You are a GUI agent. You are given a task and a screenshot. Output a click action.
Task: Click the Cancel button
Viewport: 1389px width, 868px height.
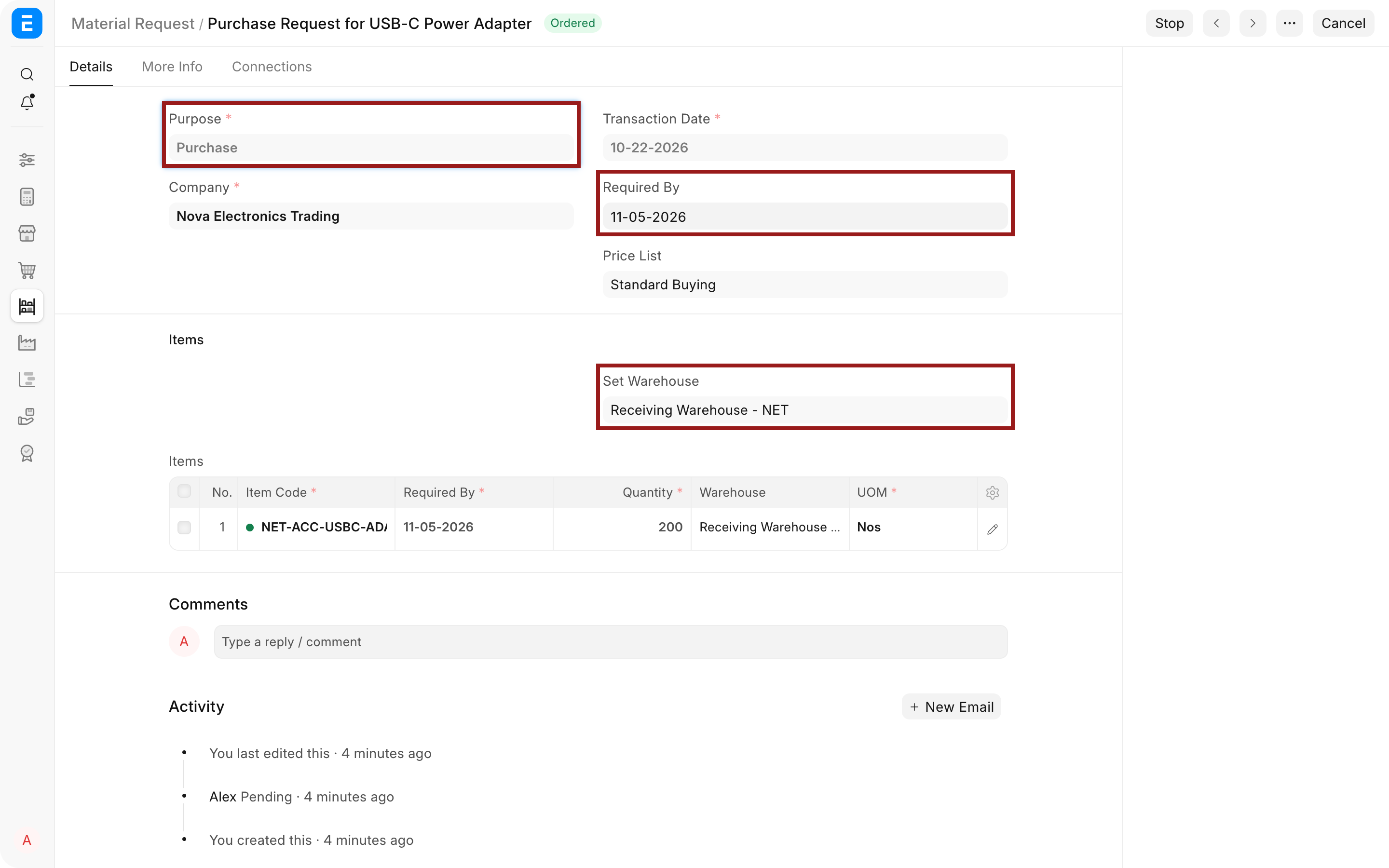1343,24
